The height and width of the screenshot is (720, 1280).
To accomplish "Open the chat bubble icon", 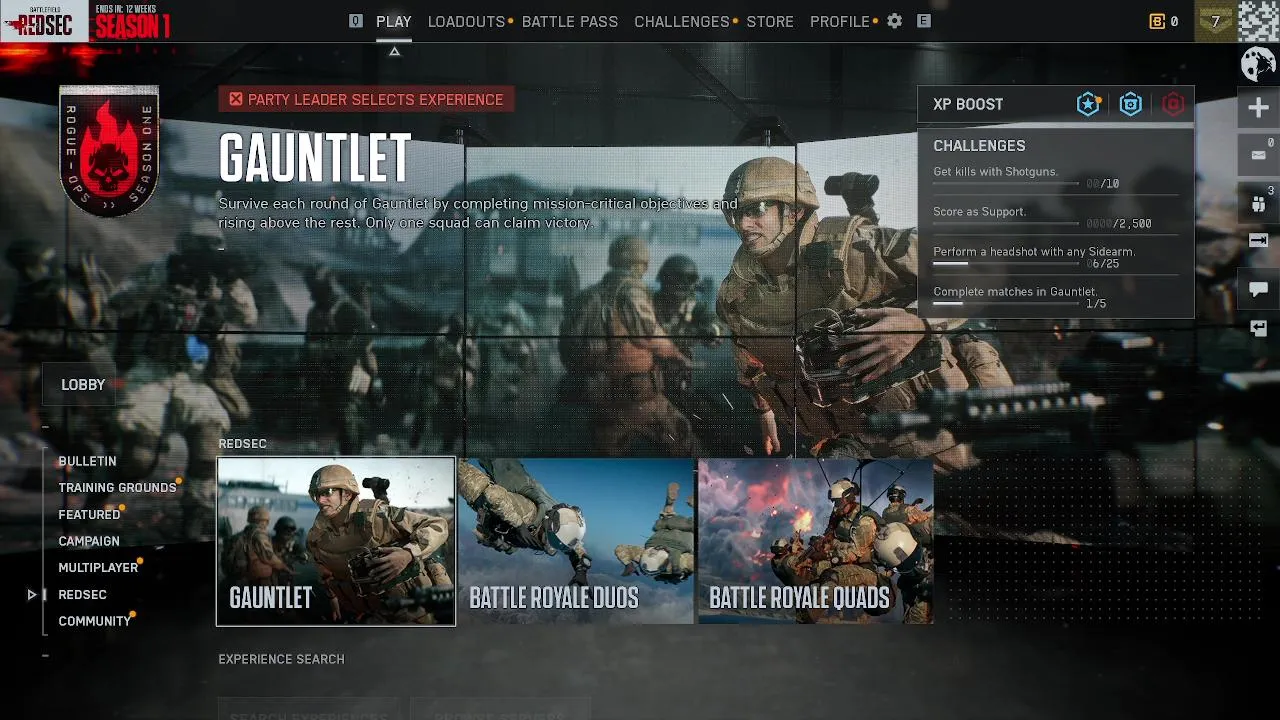I will [1258, 290].
